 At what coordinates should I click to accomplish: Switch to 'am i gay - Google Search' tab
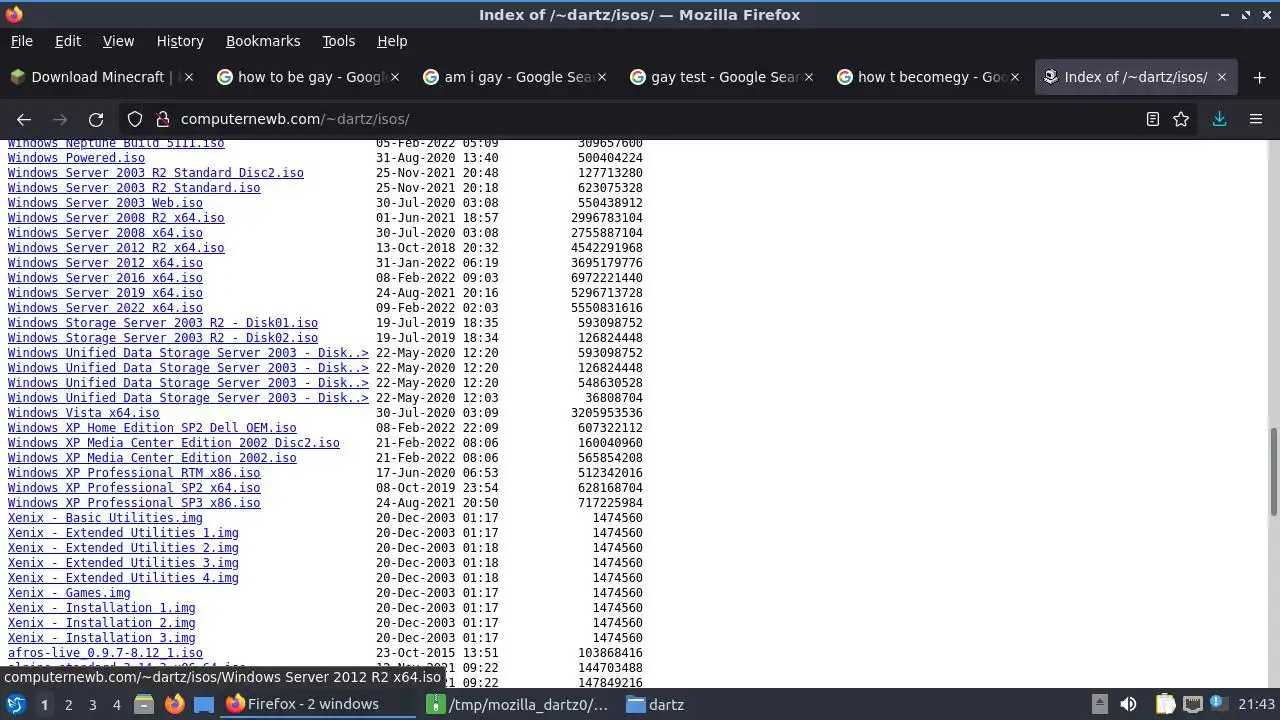tap(514, 77)
